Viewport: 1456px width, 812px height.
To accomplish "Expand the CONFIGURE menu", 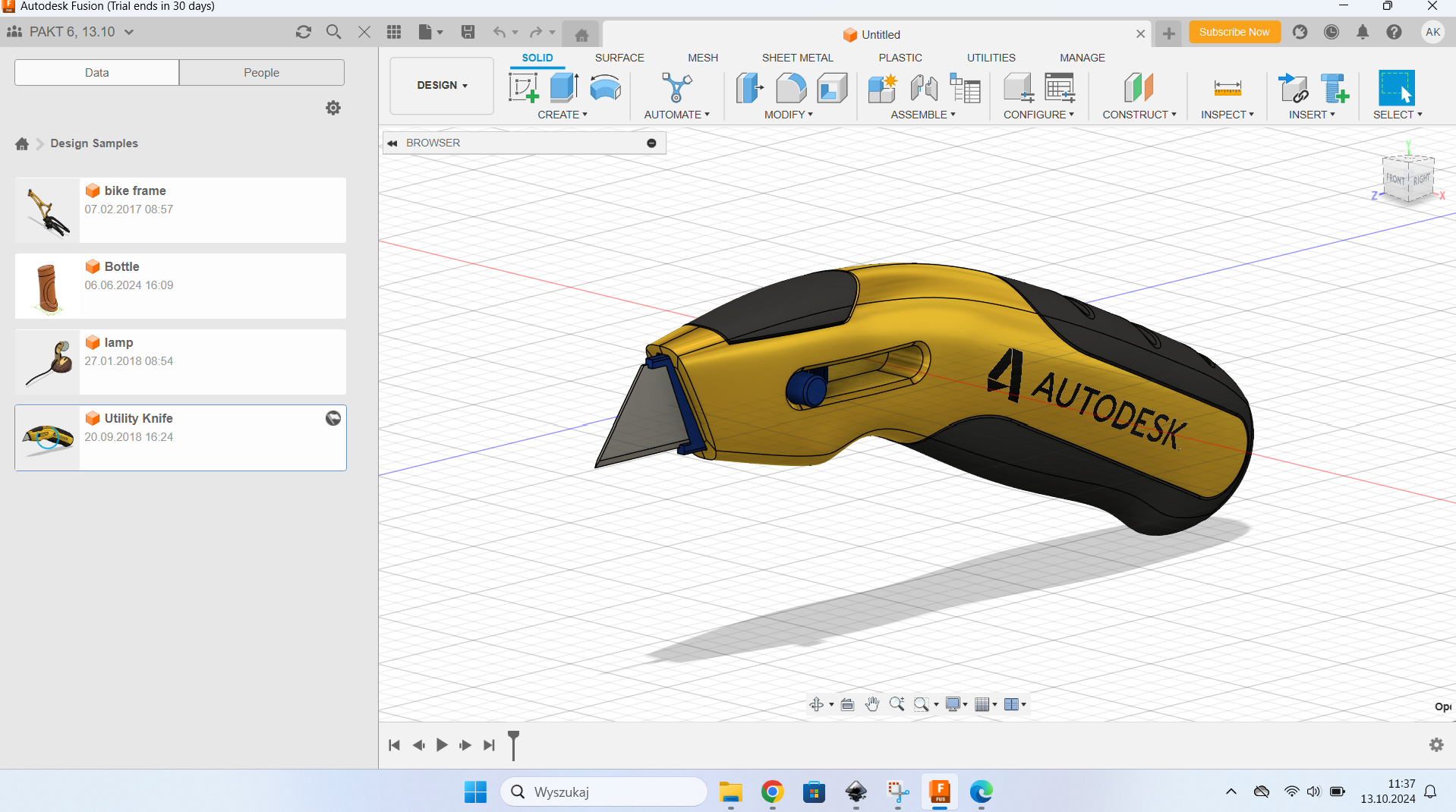I will click(x=1038, y=115).
